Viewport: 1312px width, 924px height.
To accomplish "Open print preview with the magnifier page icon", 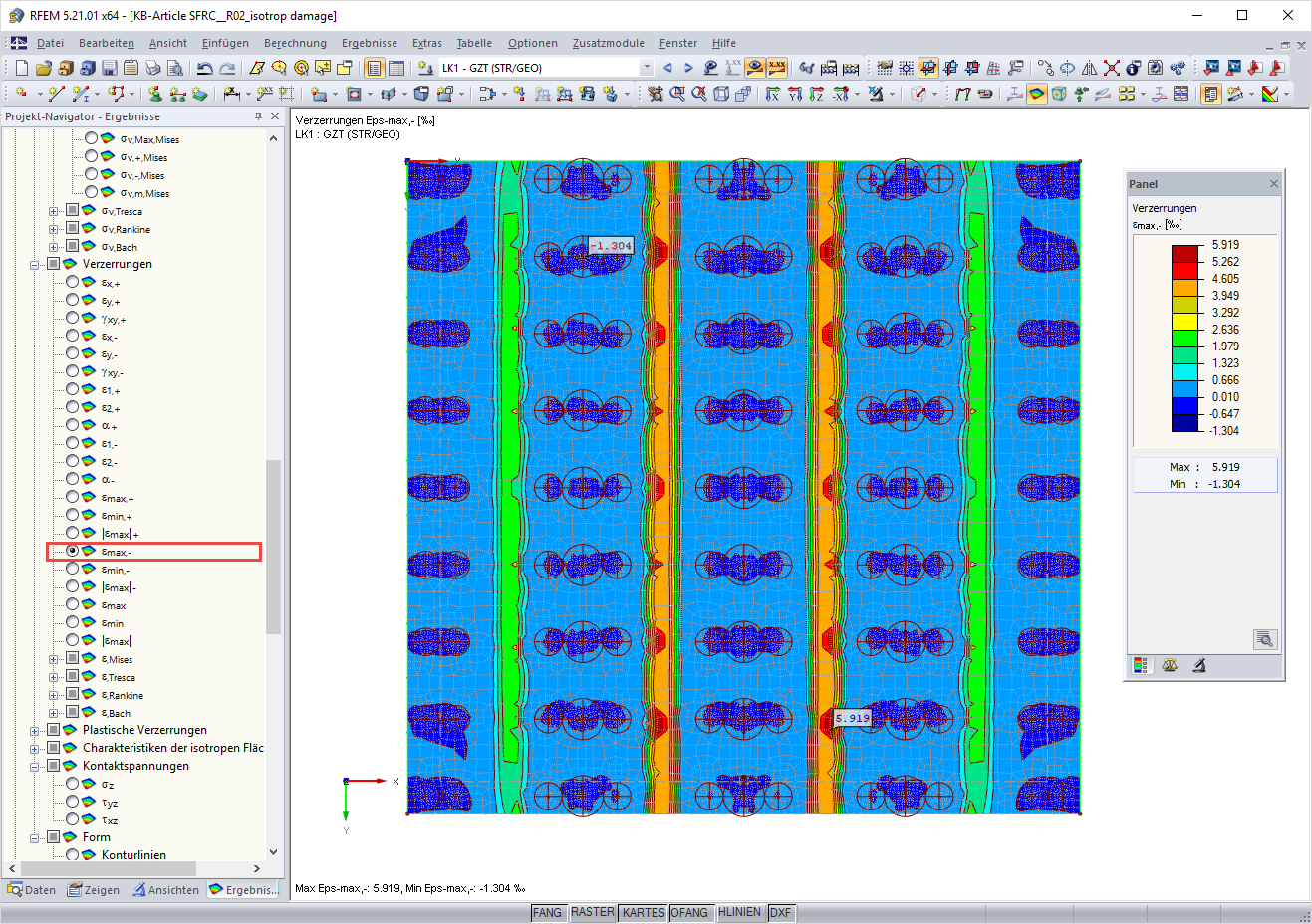I will pos(174,68).
